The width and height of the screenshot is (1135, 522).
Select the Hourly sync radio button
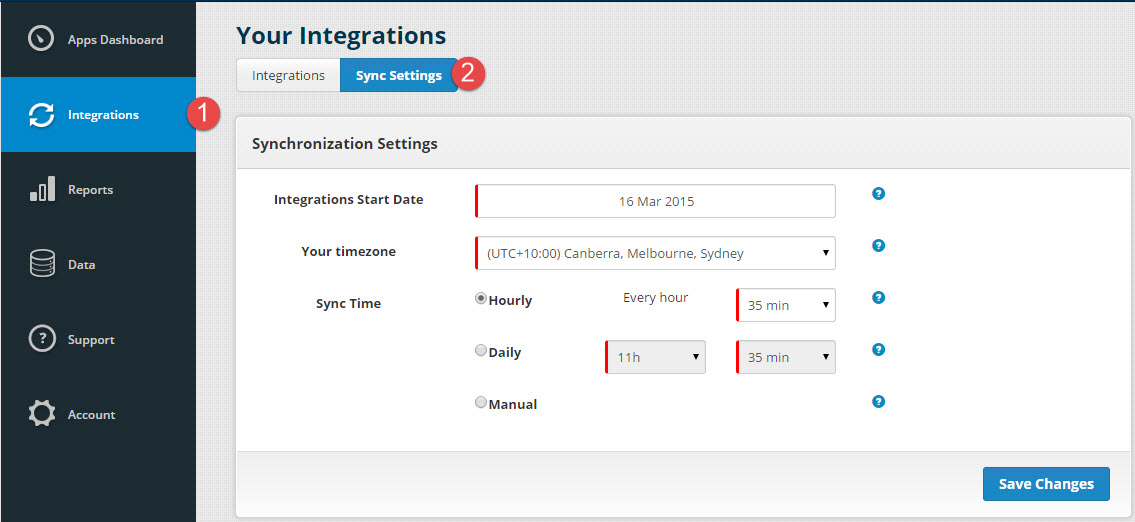click(x=481, y=298)
